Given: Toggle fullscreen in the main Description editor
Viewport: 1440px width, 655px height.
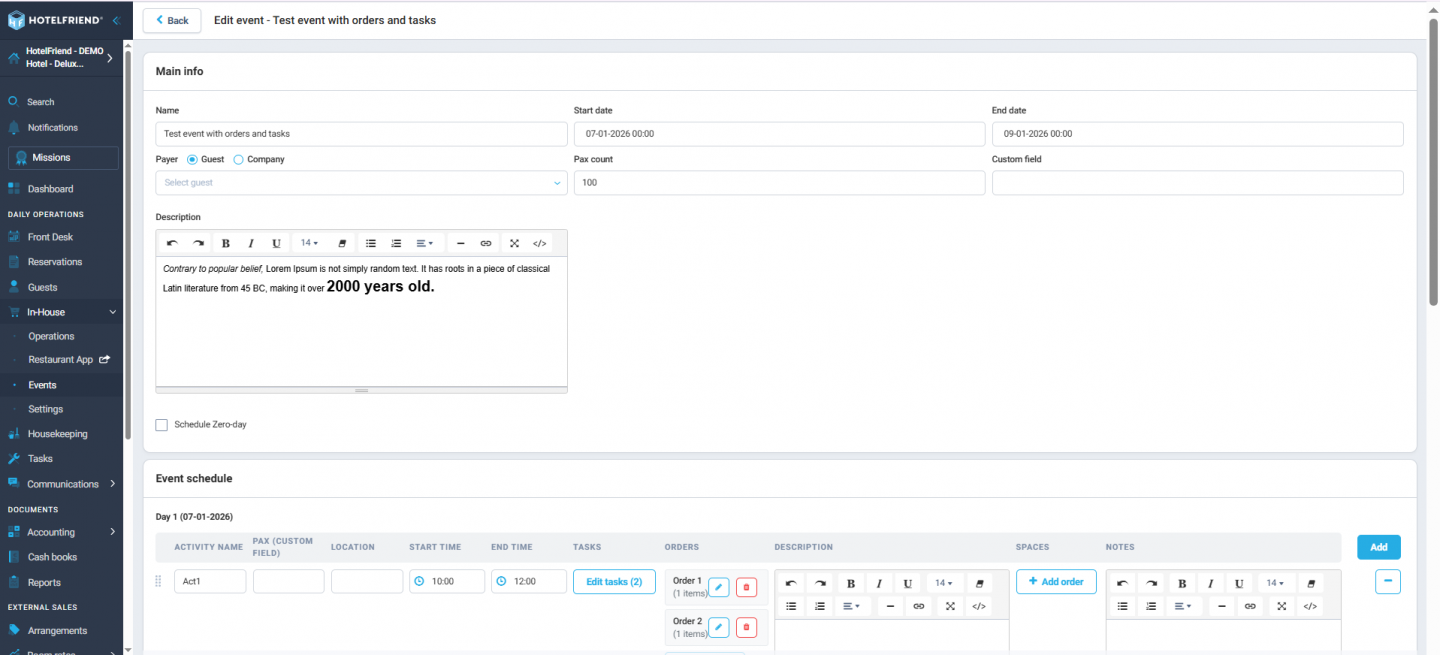Looking at the screenshot, I should [514, 243].
